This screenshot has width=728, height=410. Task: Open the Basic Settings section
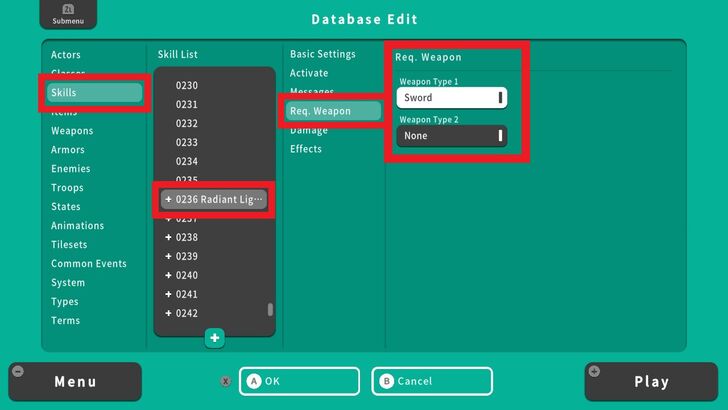coord(323,54)
